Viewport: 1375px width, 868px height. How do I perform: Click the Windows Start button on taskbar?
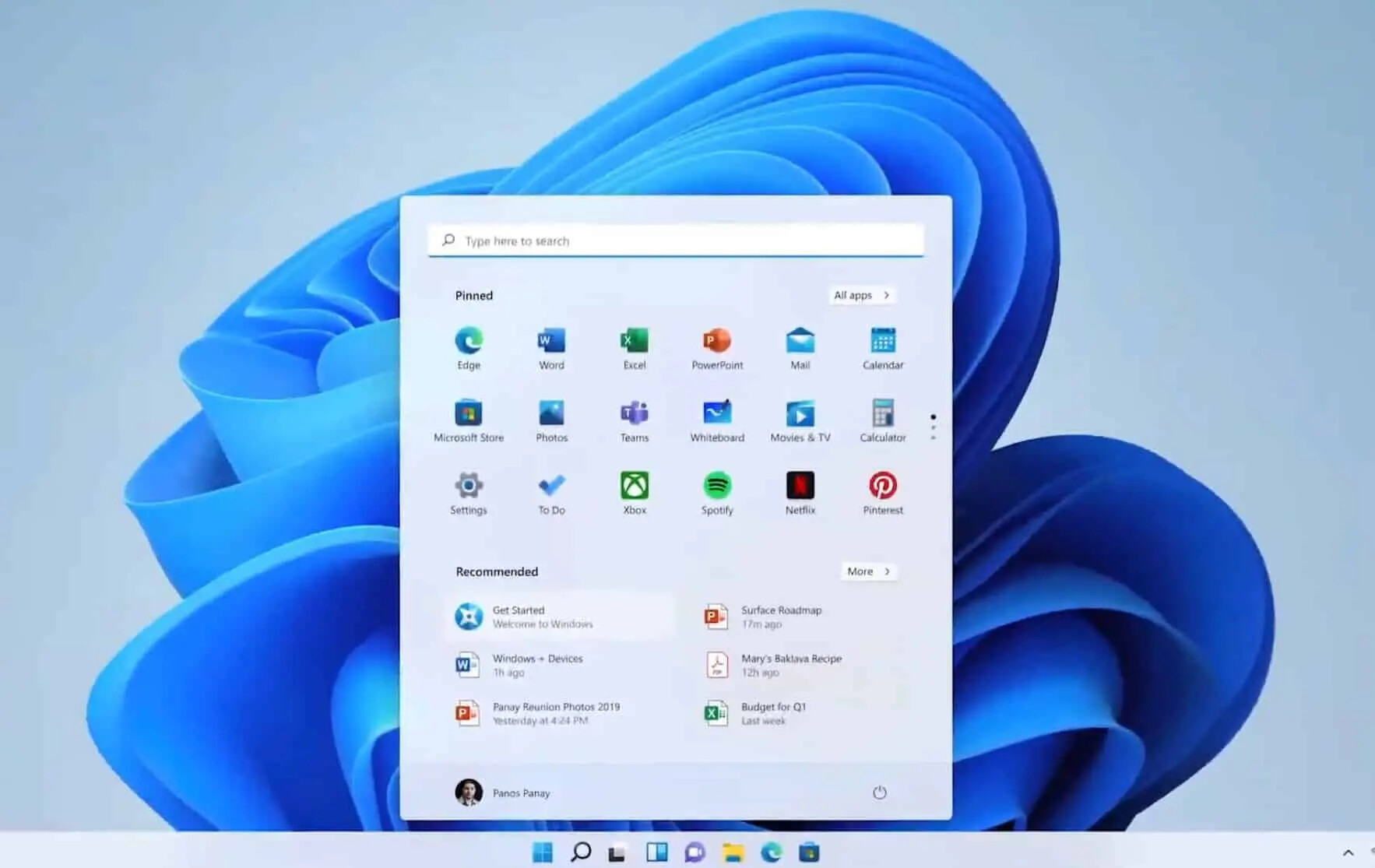pyautogui.click(x=543, y=852)
